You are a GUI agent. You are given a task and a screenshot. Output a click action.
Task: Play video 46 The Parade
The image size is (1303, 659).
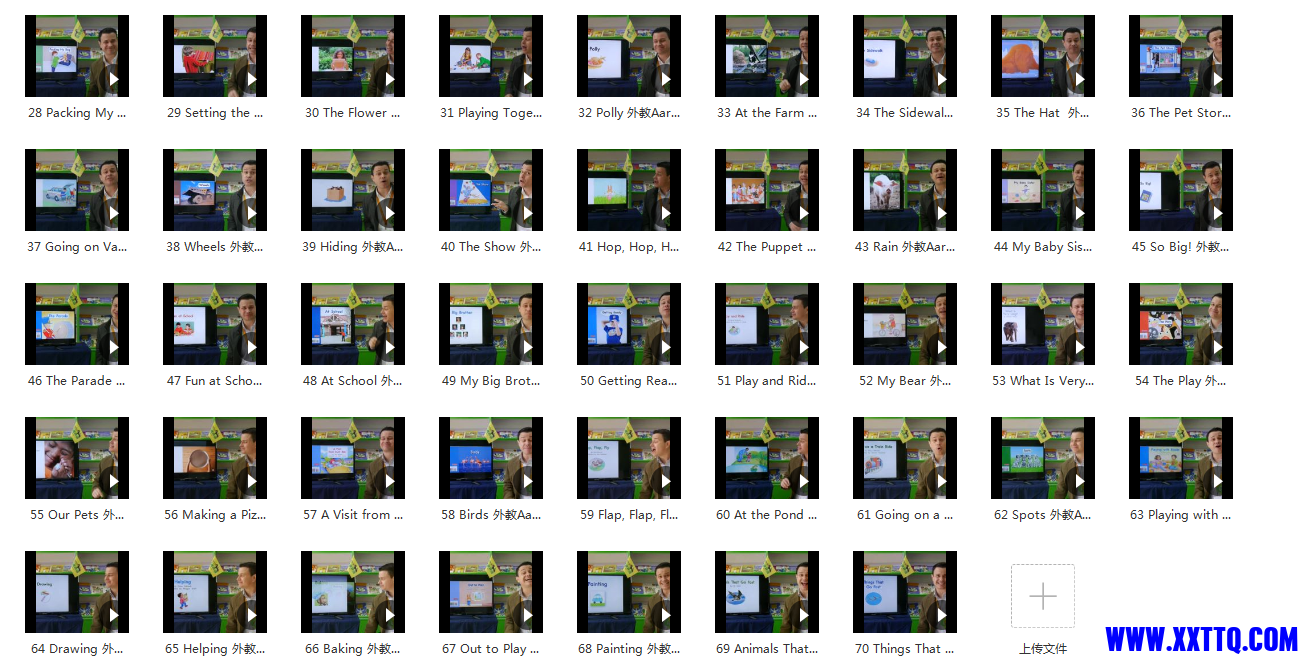point(77,324)
